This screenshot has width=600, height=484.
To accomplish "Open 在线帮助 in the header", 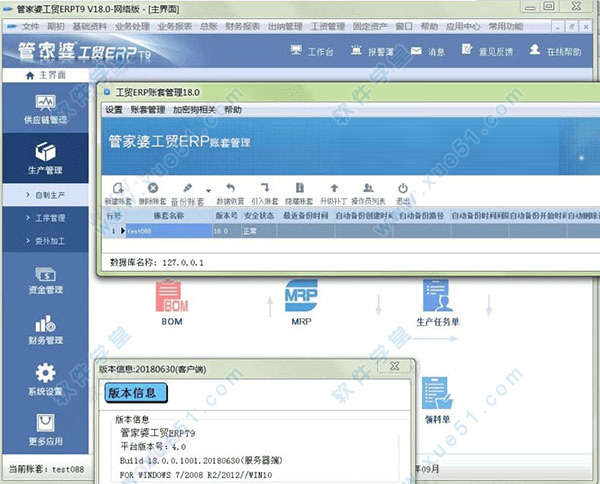I will coord(556,51).
